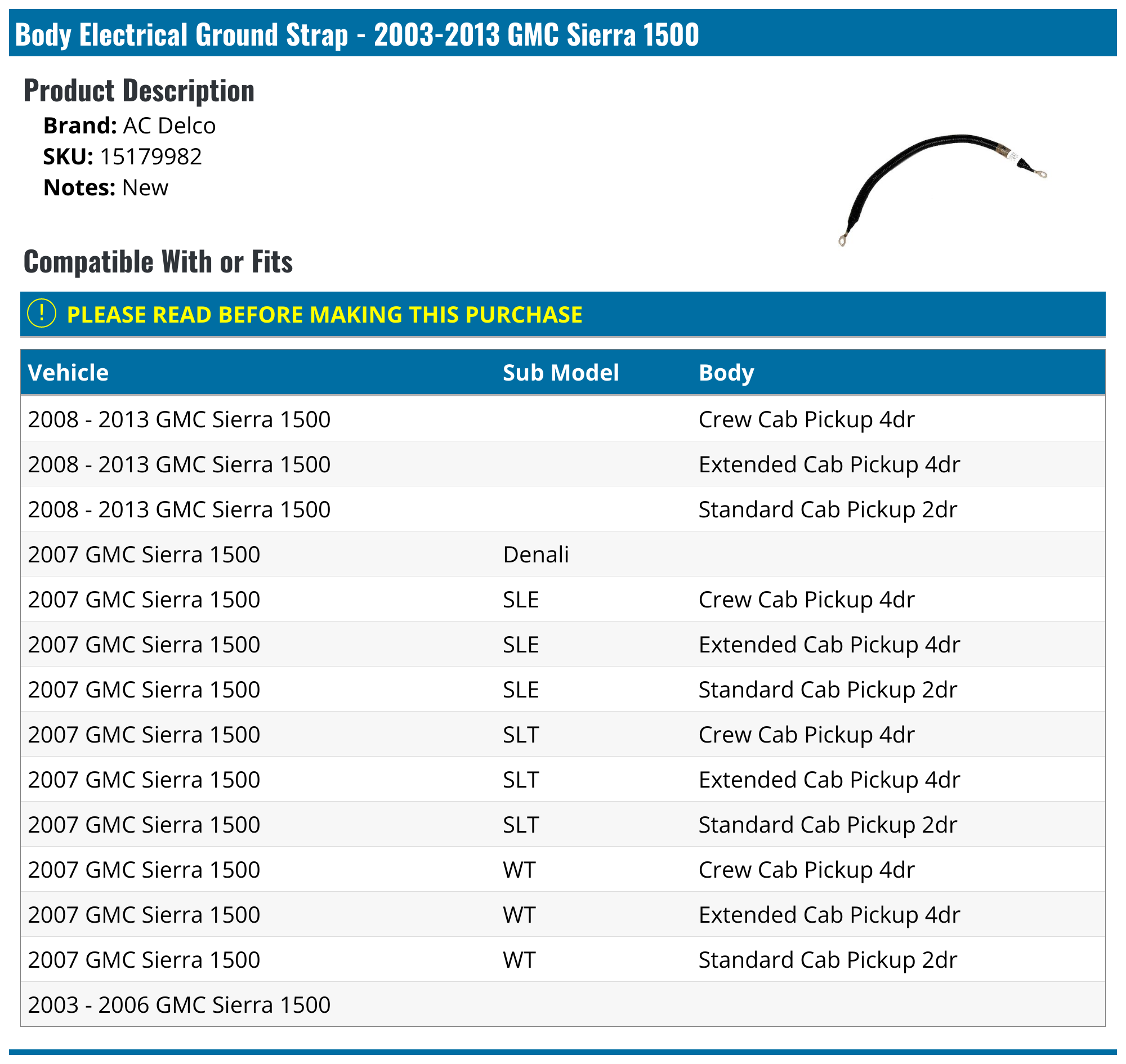This screenshot has height=1064, width=1126.
Task: Click the ground strap product image
Action: pos(942,189)
